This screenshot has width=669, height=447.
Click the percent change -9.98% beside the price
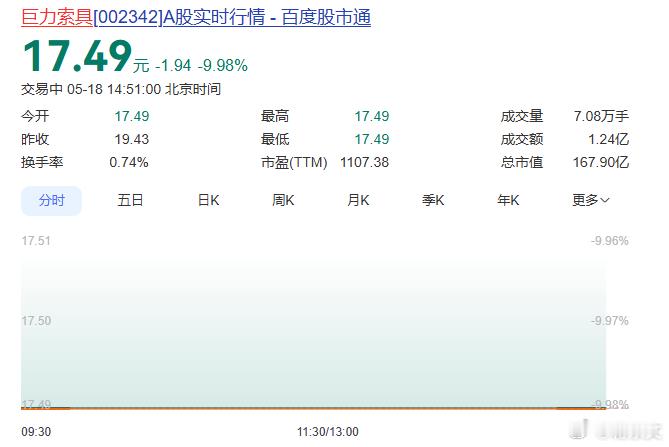tap(222, 66)
